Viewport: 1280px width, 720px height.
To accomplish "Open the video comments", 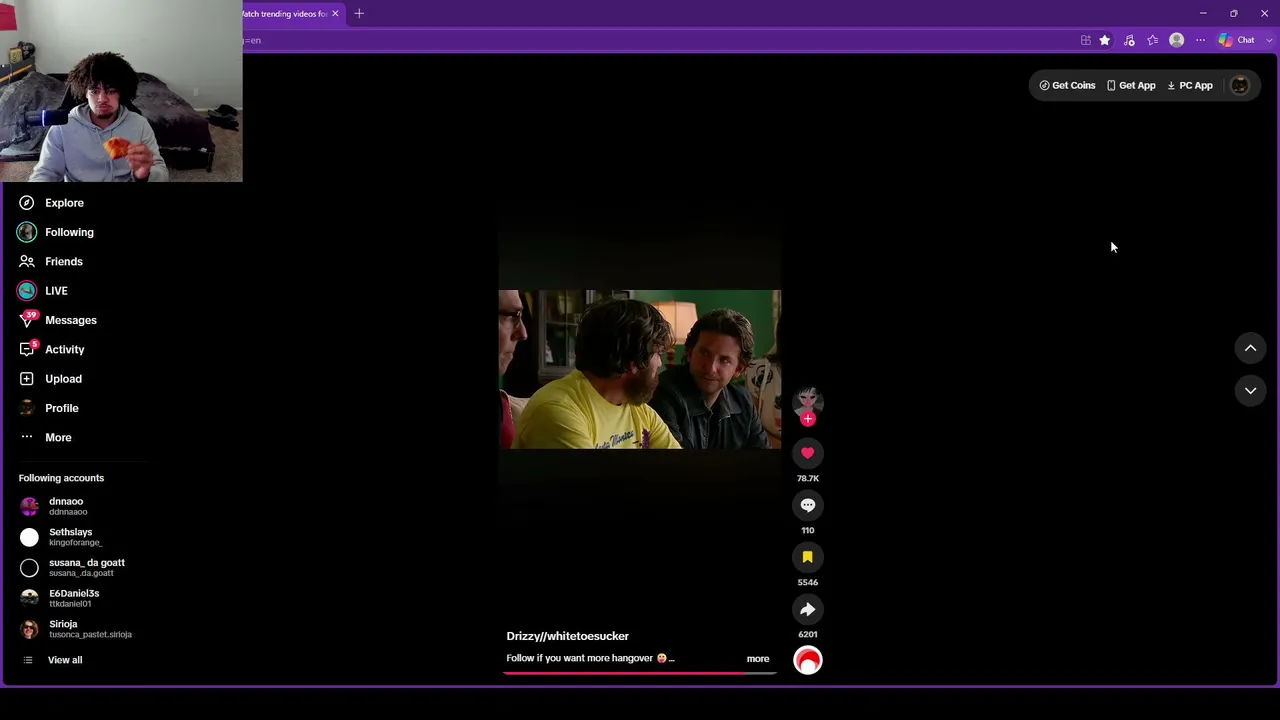I will pos(808,505).
